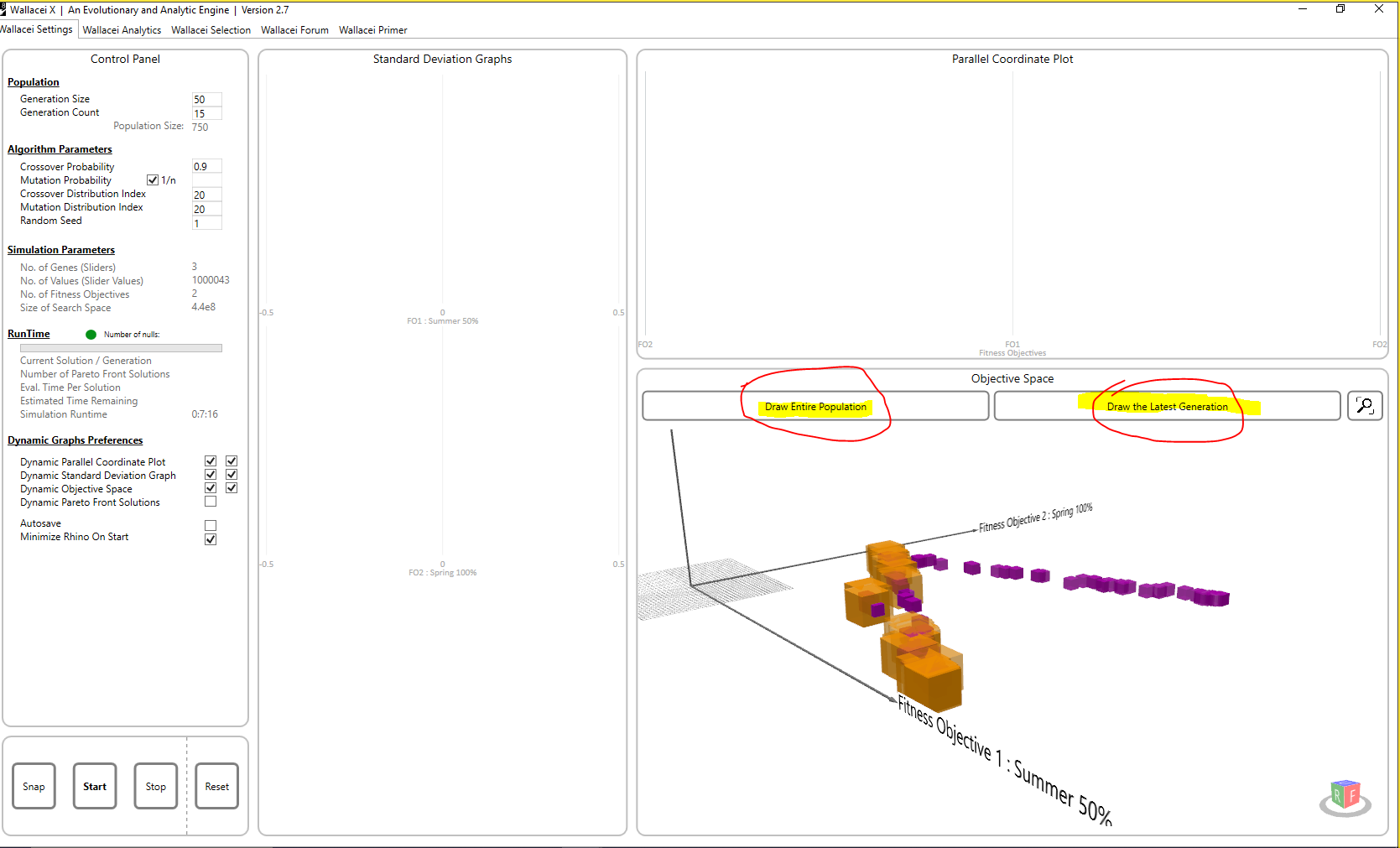1400x848 pixels.
Task: Go to the Wallacei Forum tab
Action: point(294,30)
